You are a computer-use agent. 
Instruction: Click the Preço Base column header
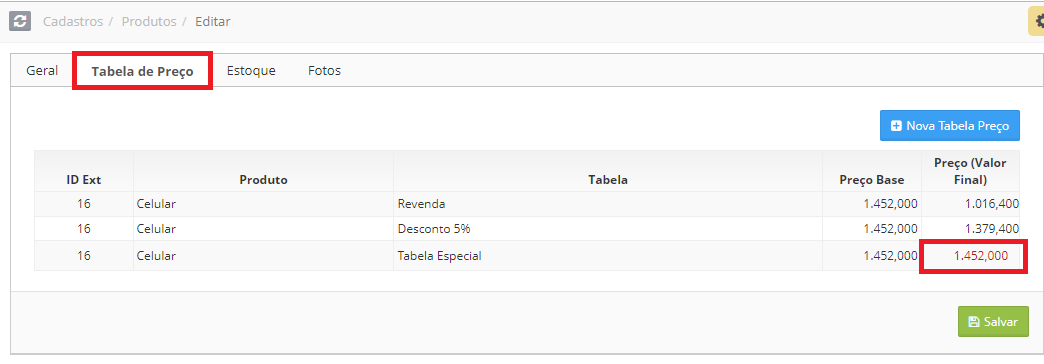coord(872,180)
